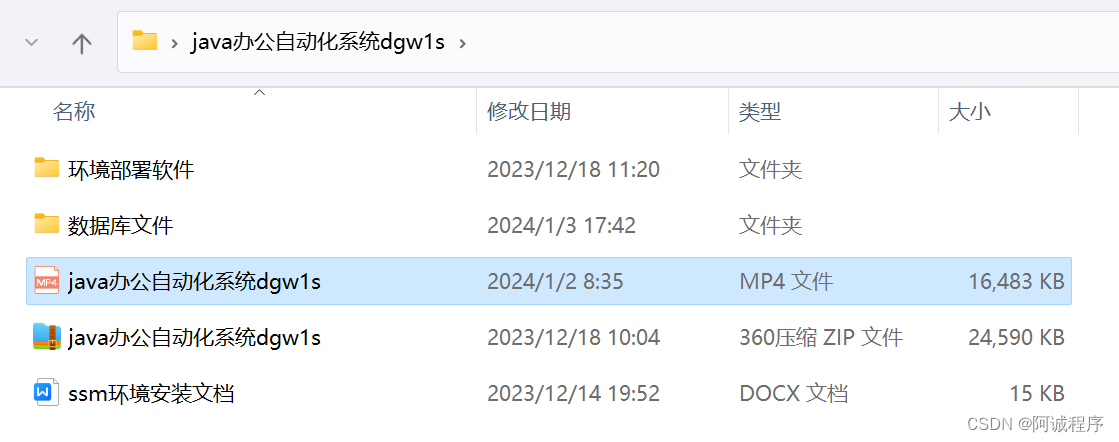Expand chevron after java办公自动化系统dgw1s breadcrumb
Screen dimensions: 1119x442
click(462, 44)
